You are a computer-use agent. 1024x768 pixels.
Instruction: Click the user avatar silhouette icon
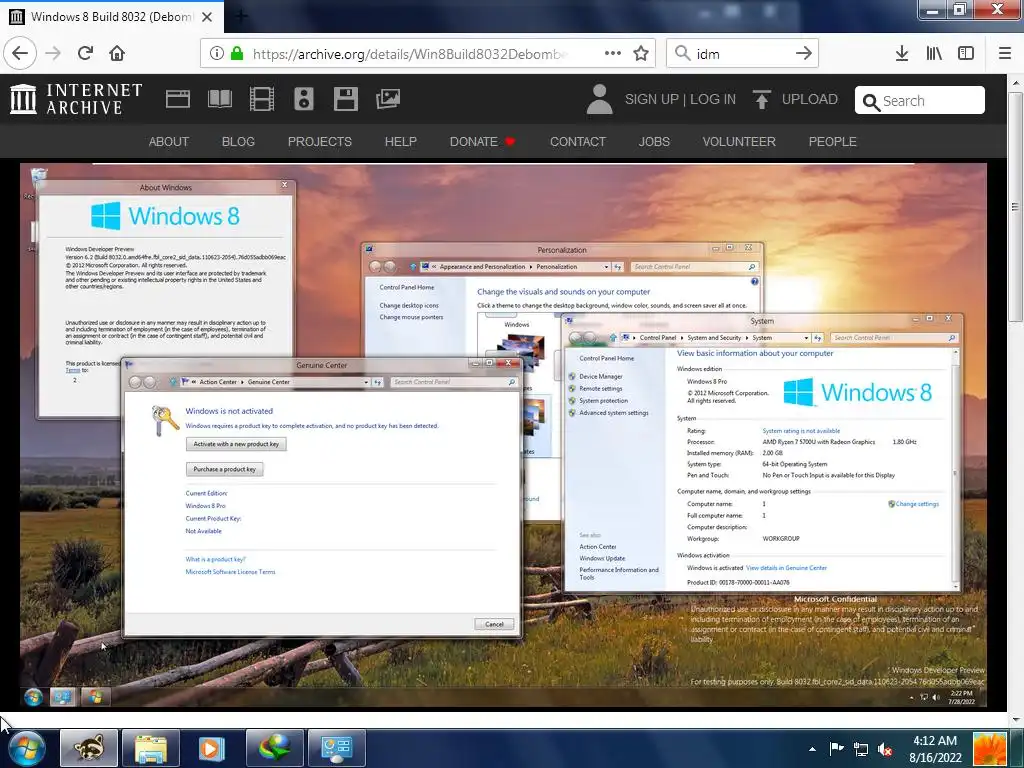(600, 99)
